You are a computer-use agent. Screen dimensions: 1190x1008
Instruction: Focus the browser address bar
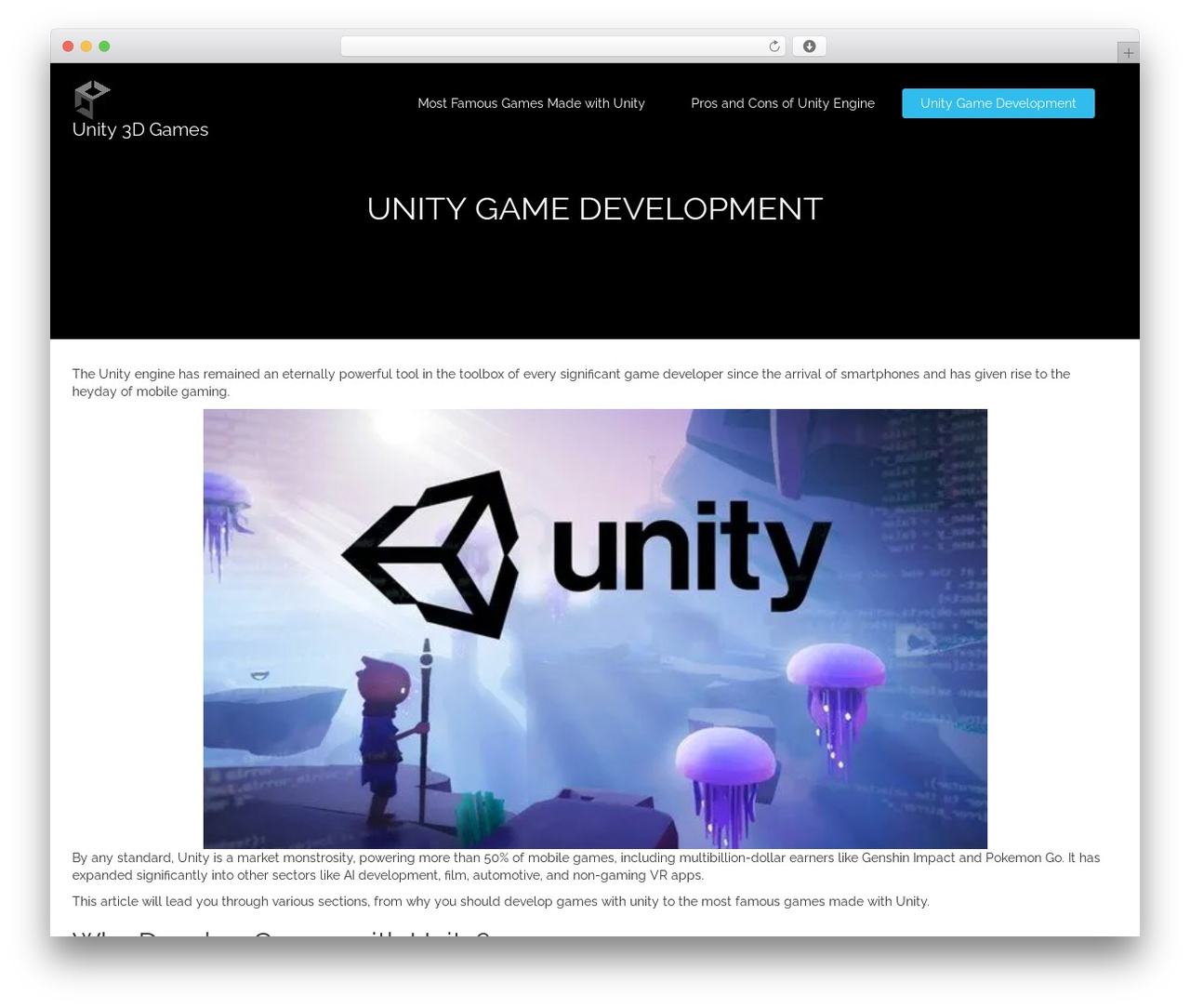click(563, 46)
